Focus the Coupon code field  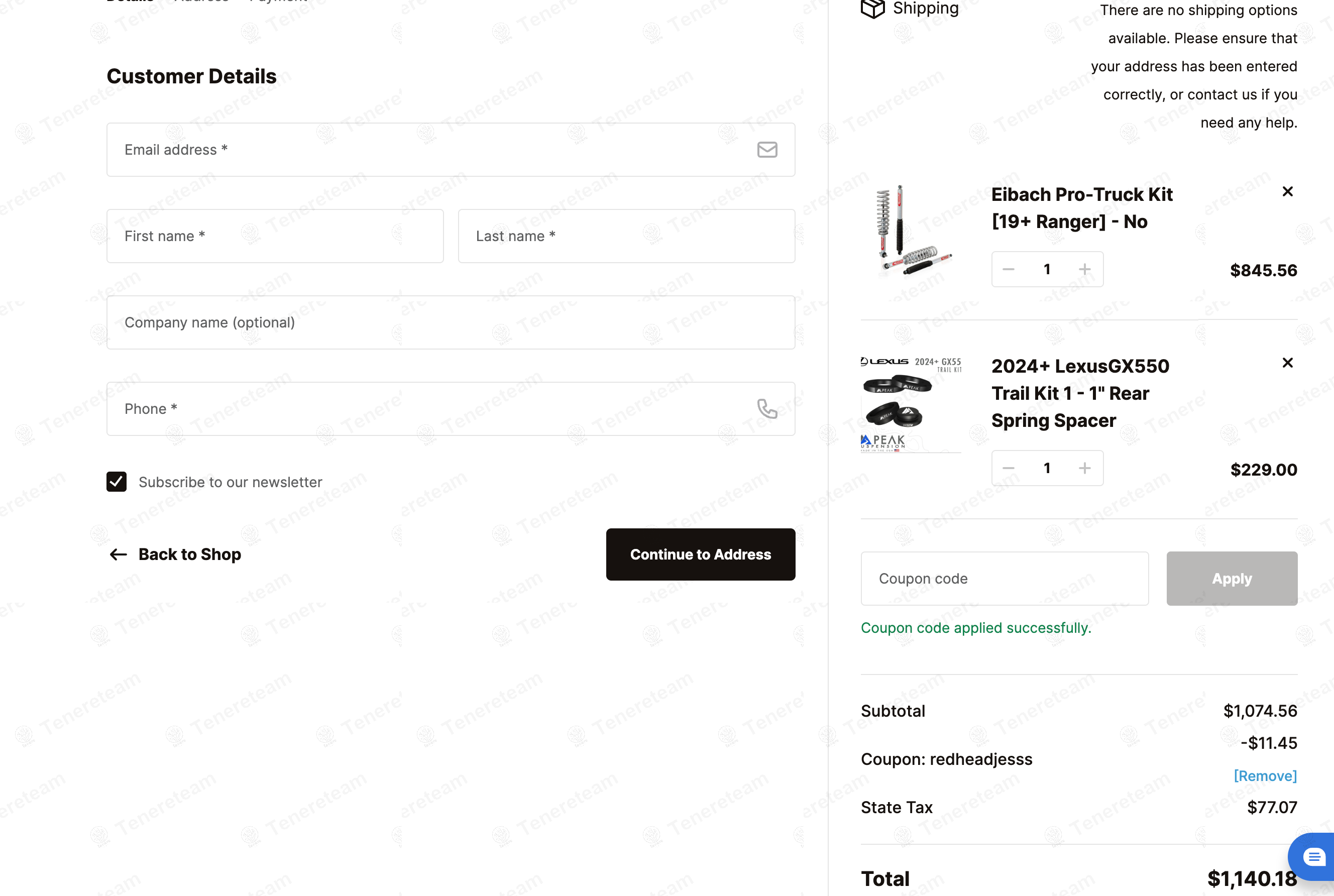(1004, 578)
